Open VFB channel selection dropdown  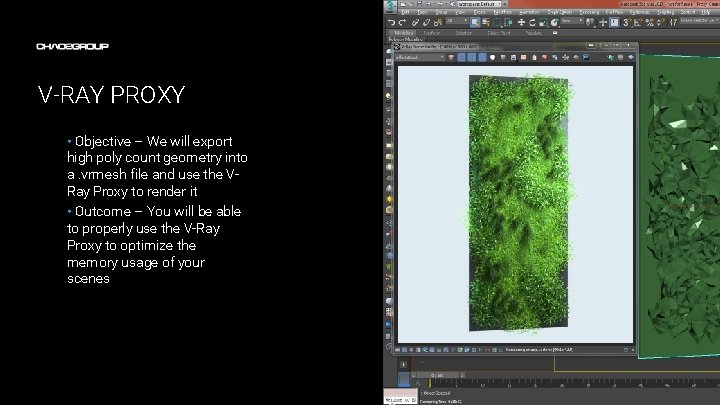coord(420,57)
